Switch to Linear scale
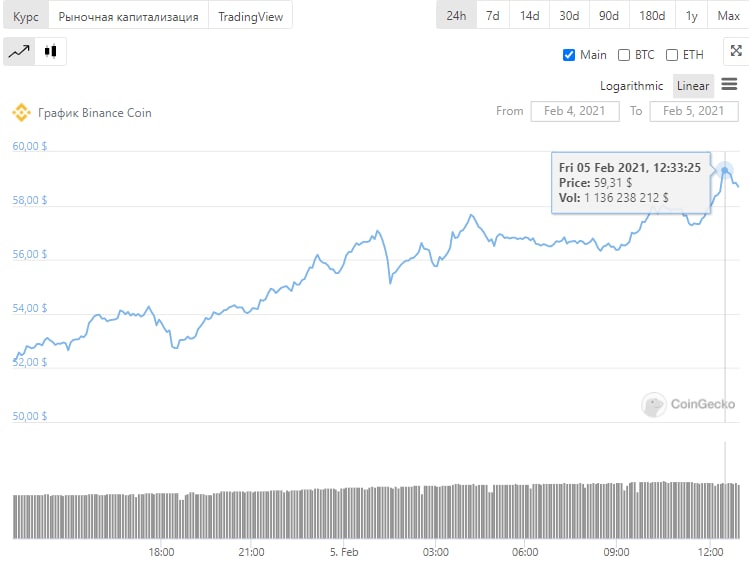749x561 pixels. 693,86
